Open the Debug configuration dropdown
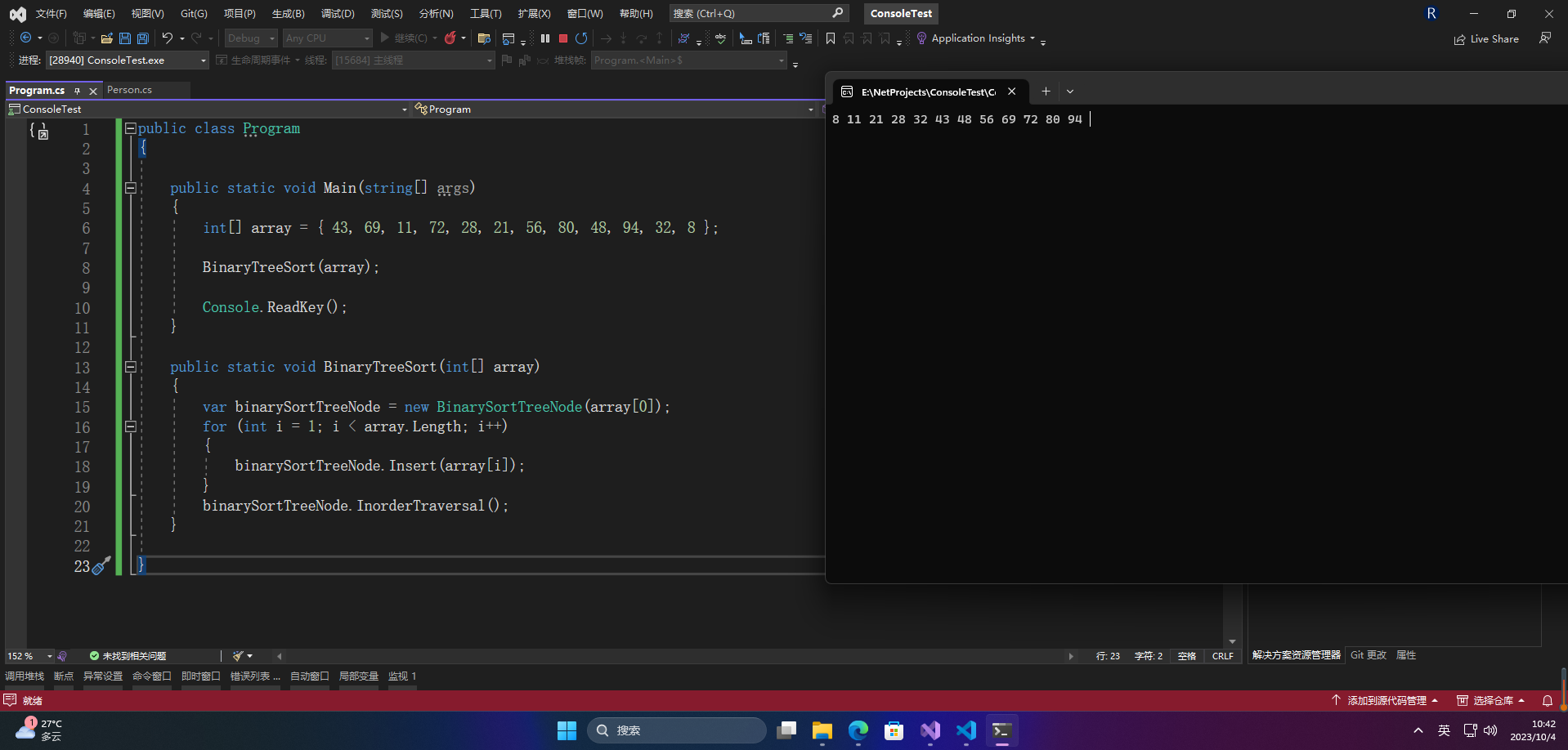The width and height of the screenshot is (1568, 750). pos(251,38)
